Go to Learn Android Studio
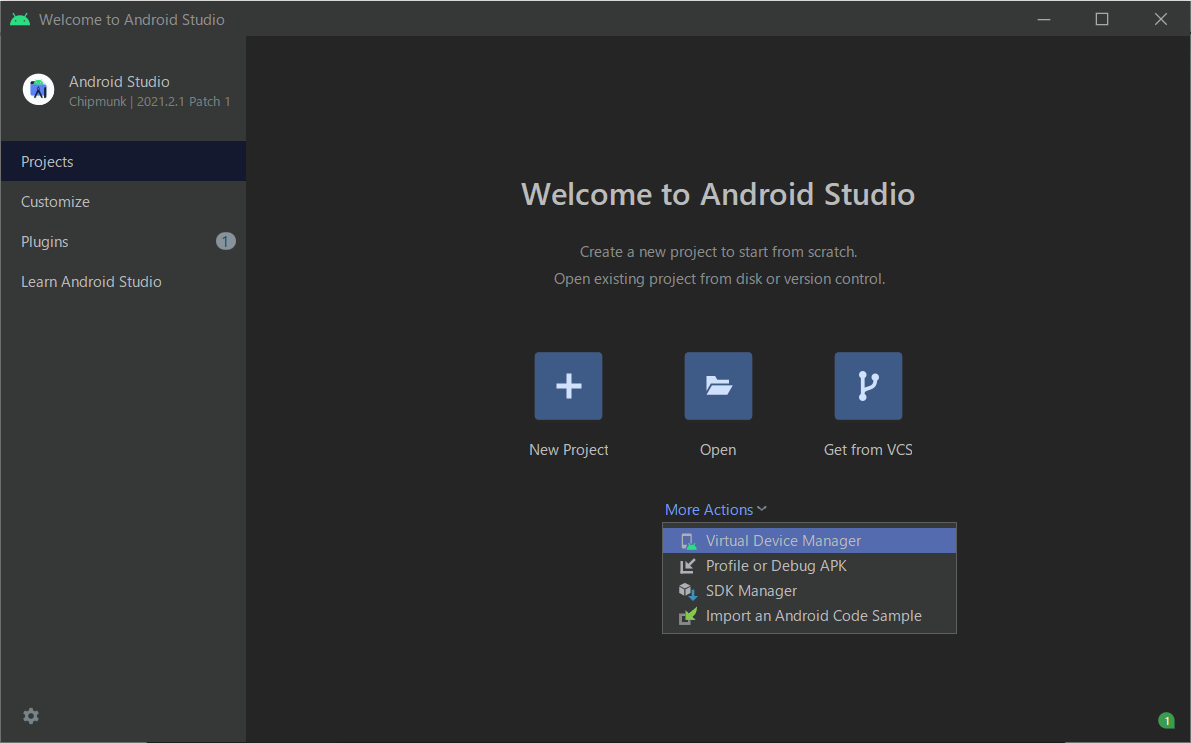Screen dimensions: 1191x743 click(x=91, y=282)
